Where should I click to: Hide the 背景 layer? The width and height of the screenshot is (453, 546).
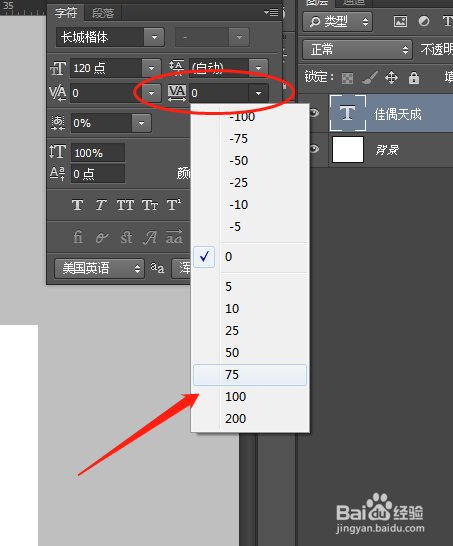click(x=314, y=149)
